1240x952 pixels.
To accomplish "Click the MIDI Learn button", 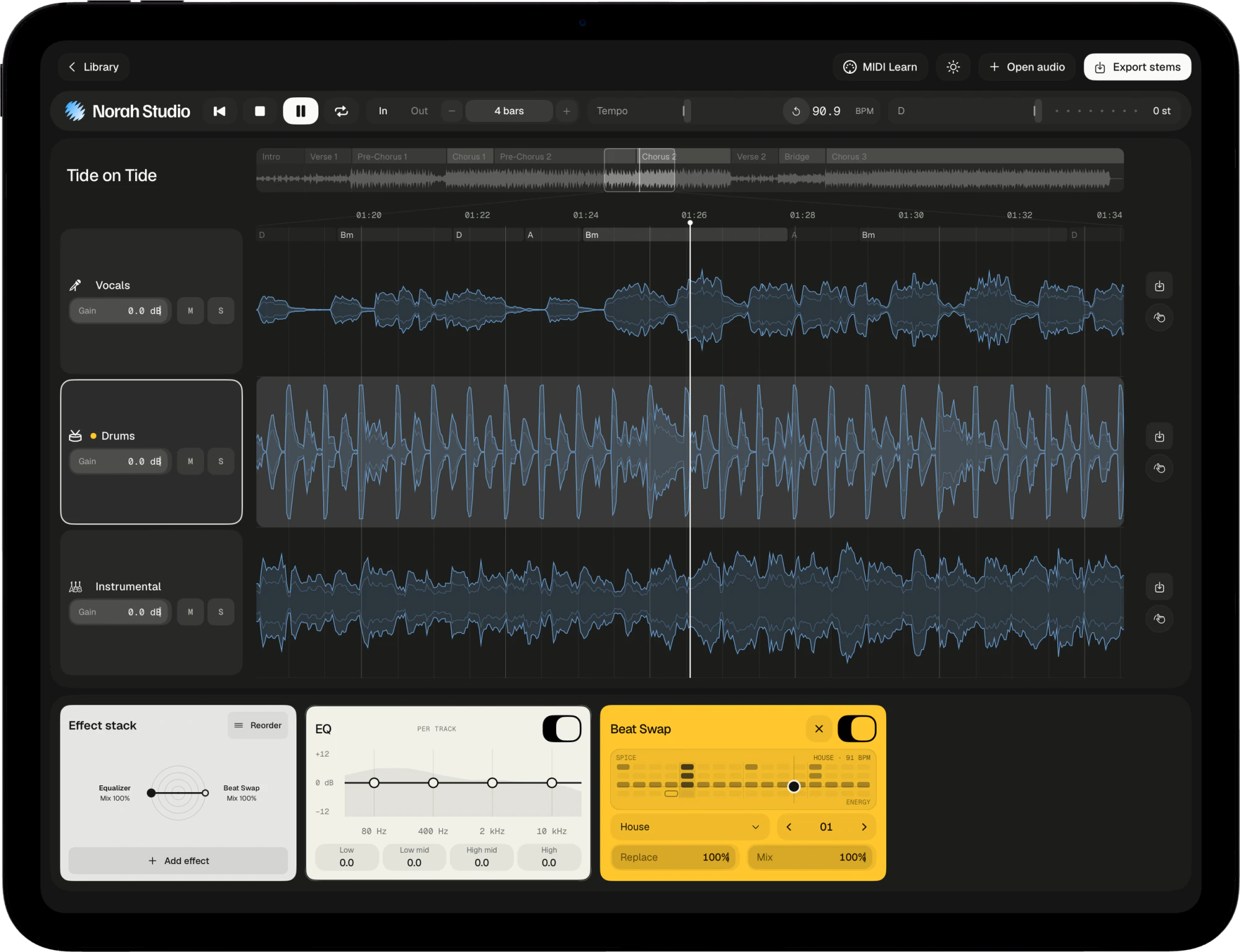I will click(x=880, y=67).
